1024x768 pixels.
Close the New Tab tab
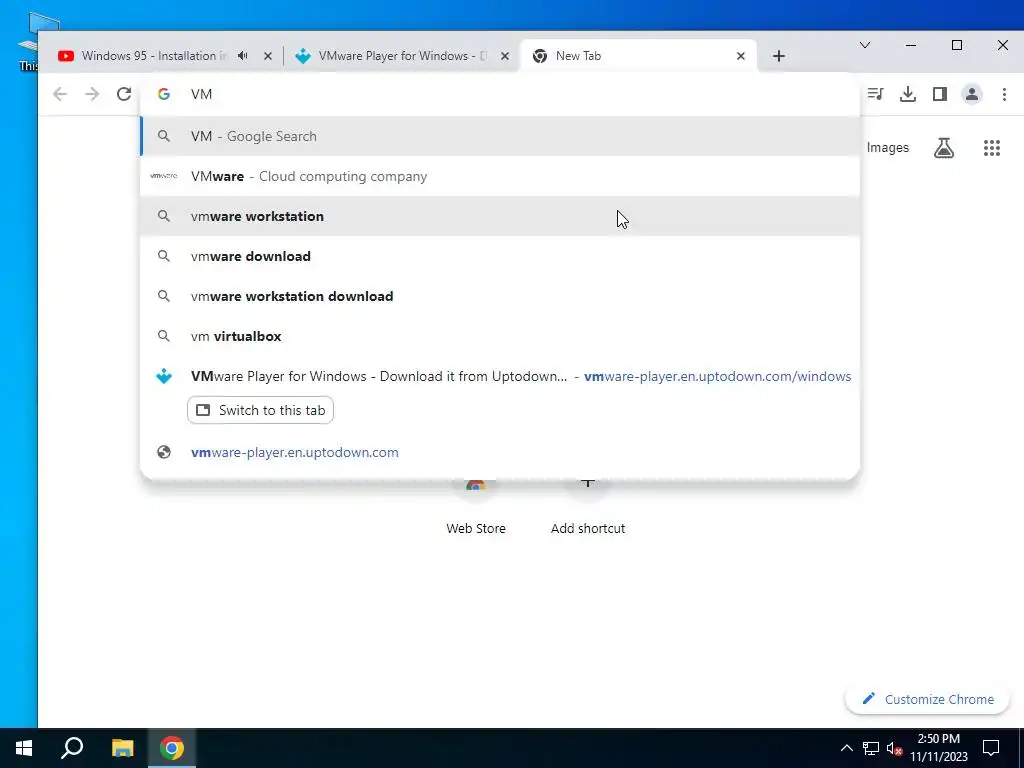741,56
